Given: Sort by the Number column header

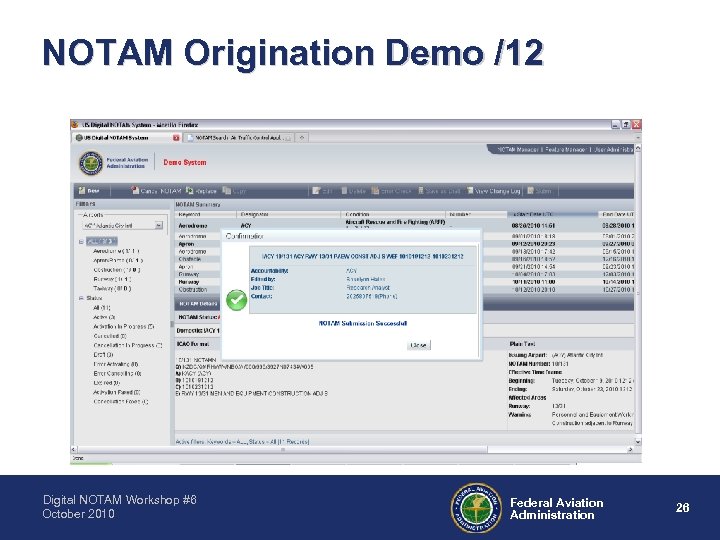Looking at the screenshot, I should 477,214.
